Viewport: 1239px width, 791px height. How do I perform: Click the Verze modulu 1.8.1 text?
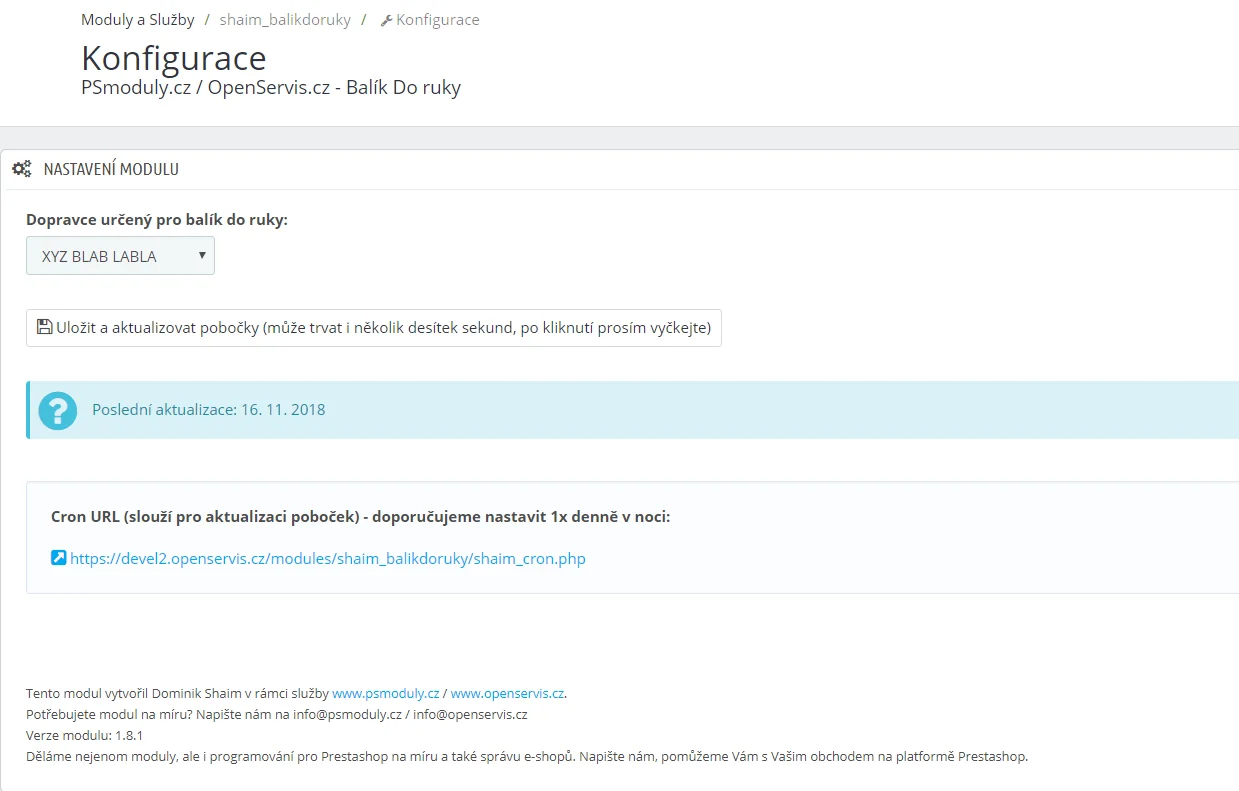[84, 735]
